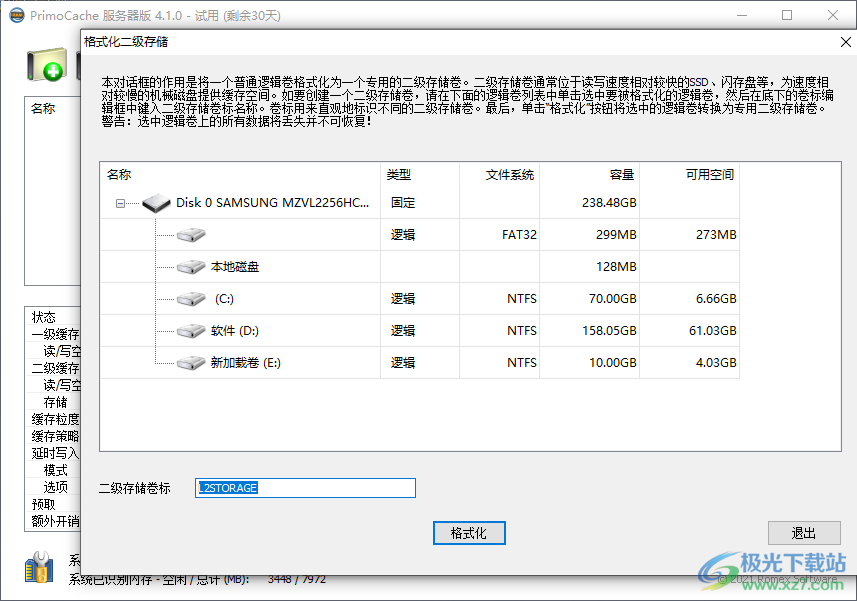Select the (C:) volume label
Viewport: 857px width, 601px height.
pos(224,299)
